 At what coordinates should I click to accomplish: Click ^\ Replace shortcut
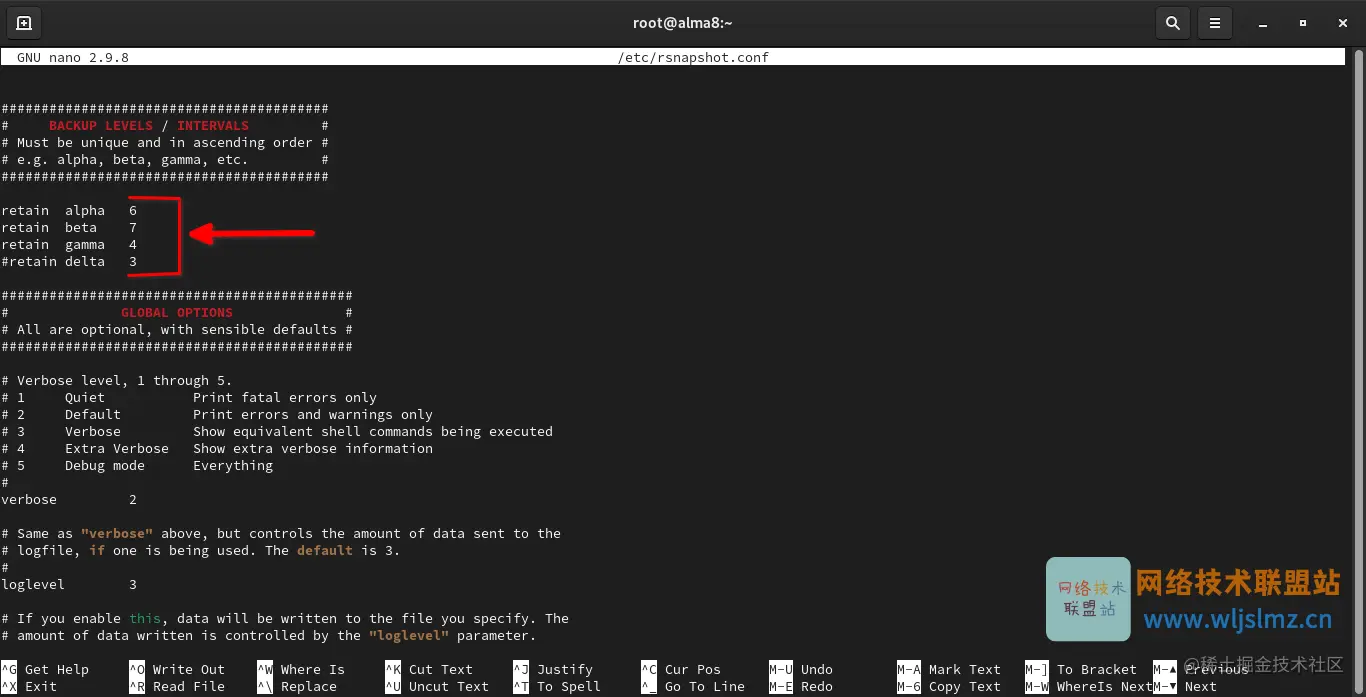click(x=297, y=687)
